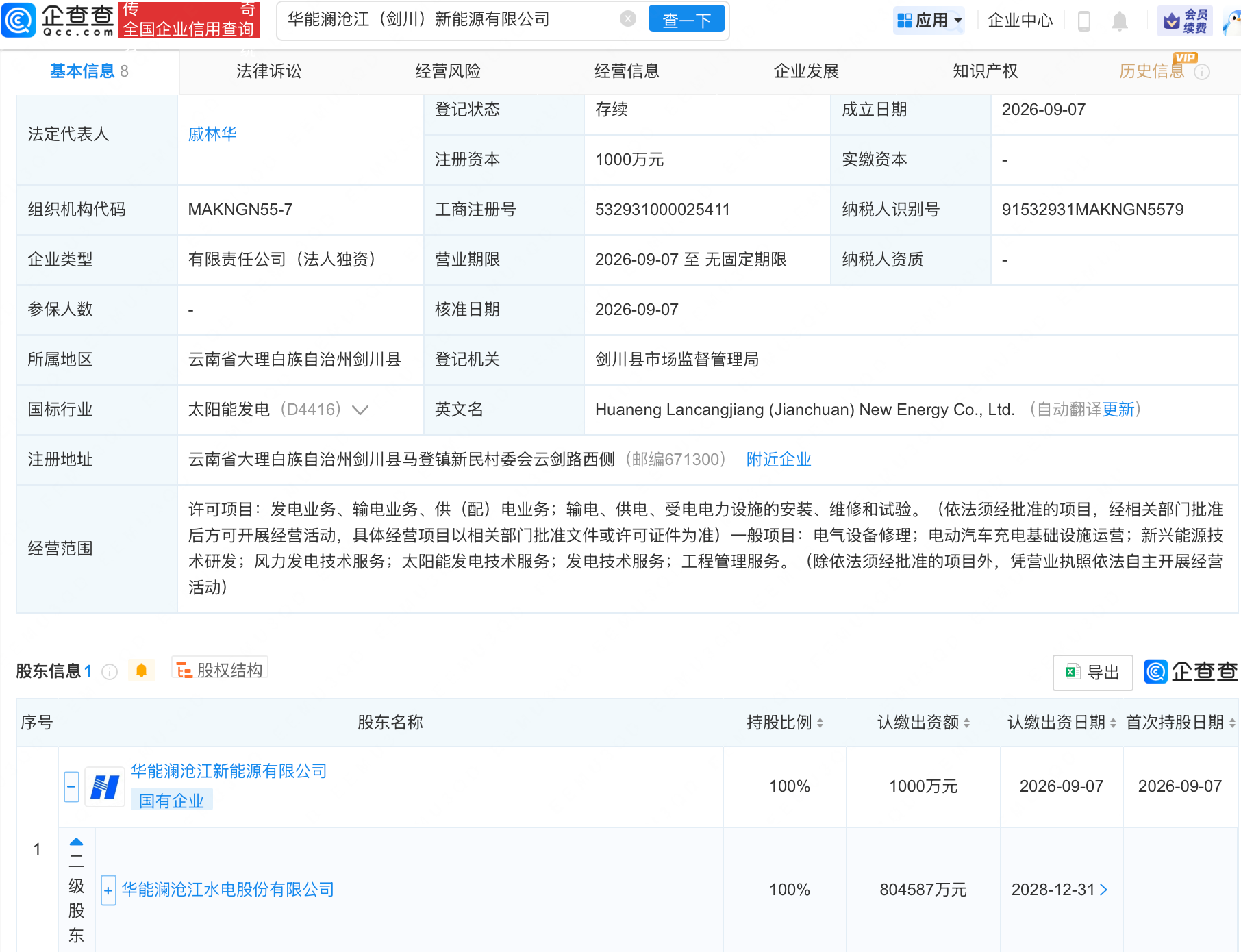Screen dimensions: 1241x952
Task: Open 股权结构 button
Action: pyautogui.click(x=220, y=670)
